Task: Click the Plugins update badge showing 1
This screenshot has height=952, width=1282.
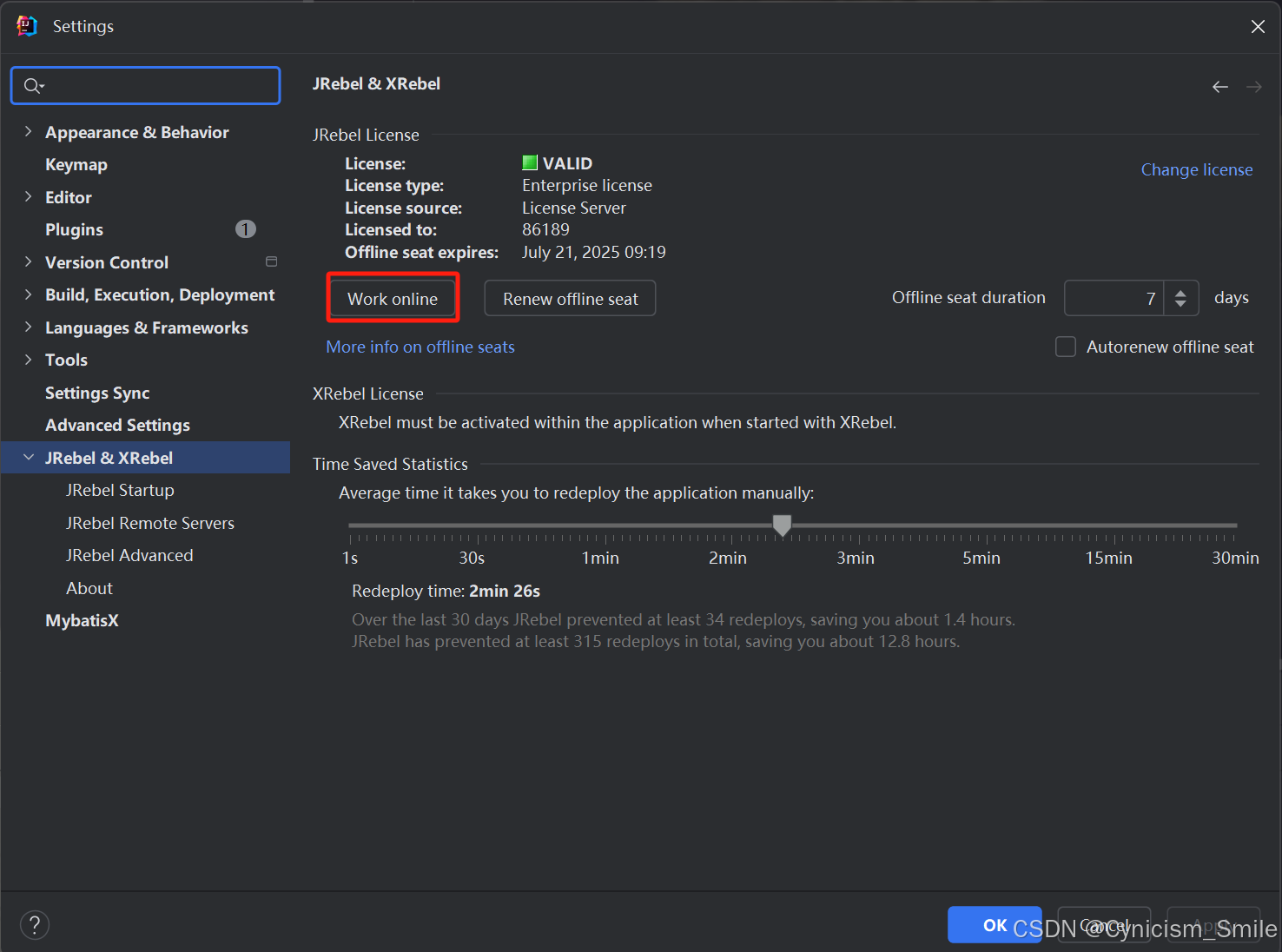Action: coord(246,229)
